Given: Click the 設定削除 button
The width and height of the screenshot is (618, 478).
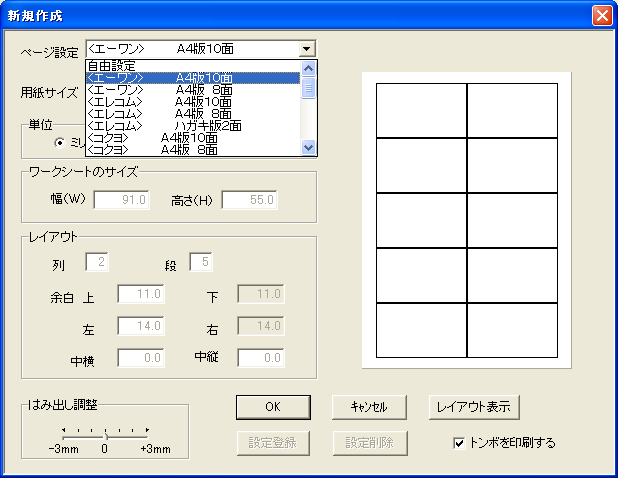Looking at the screenshot, I should [370, 443].
